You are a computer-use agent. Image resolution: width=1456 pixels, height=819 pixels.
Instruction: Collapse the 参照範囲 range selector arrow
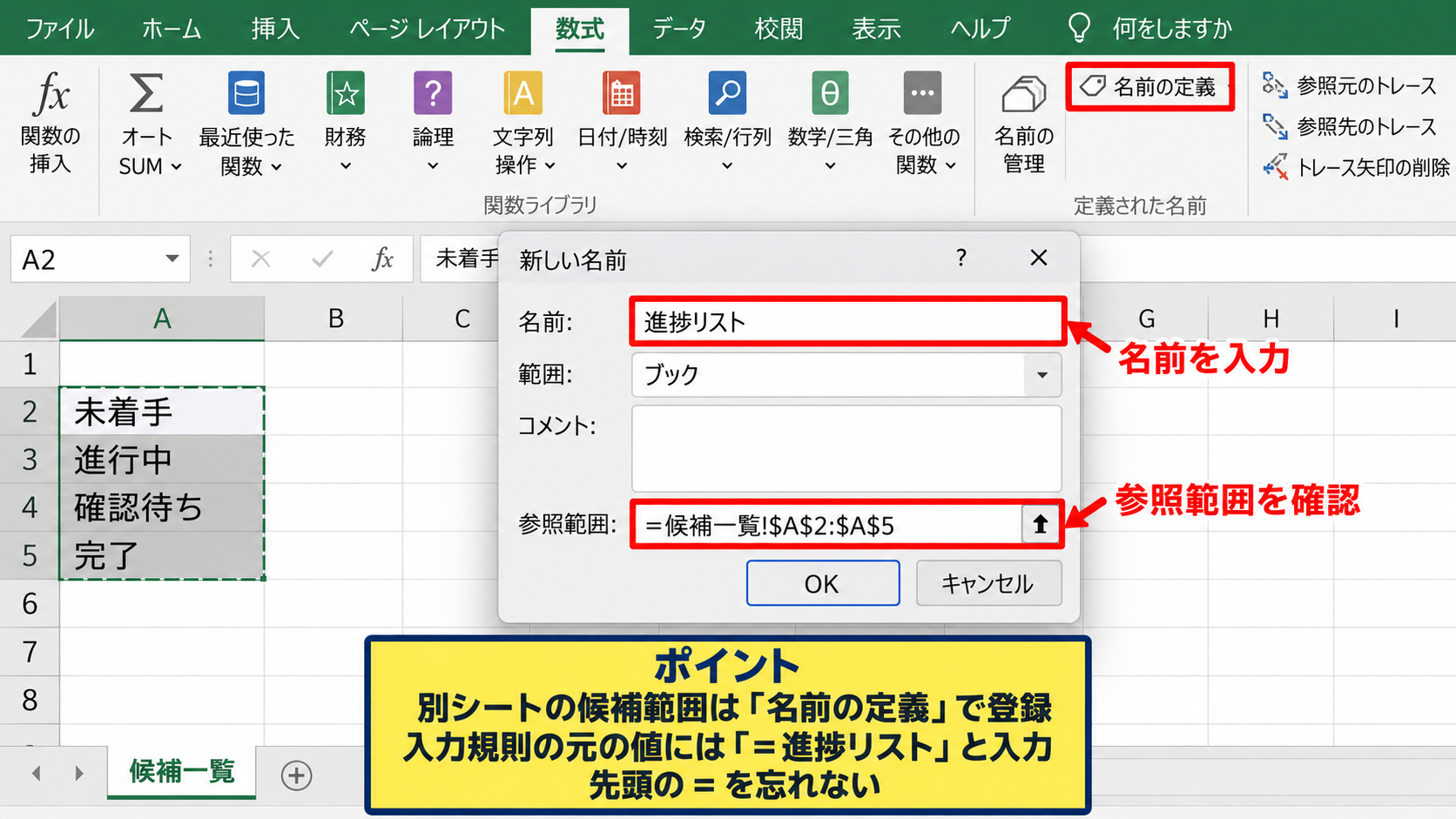(1040, 524)
